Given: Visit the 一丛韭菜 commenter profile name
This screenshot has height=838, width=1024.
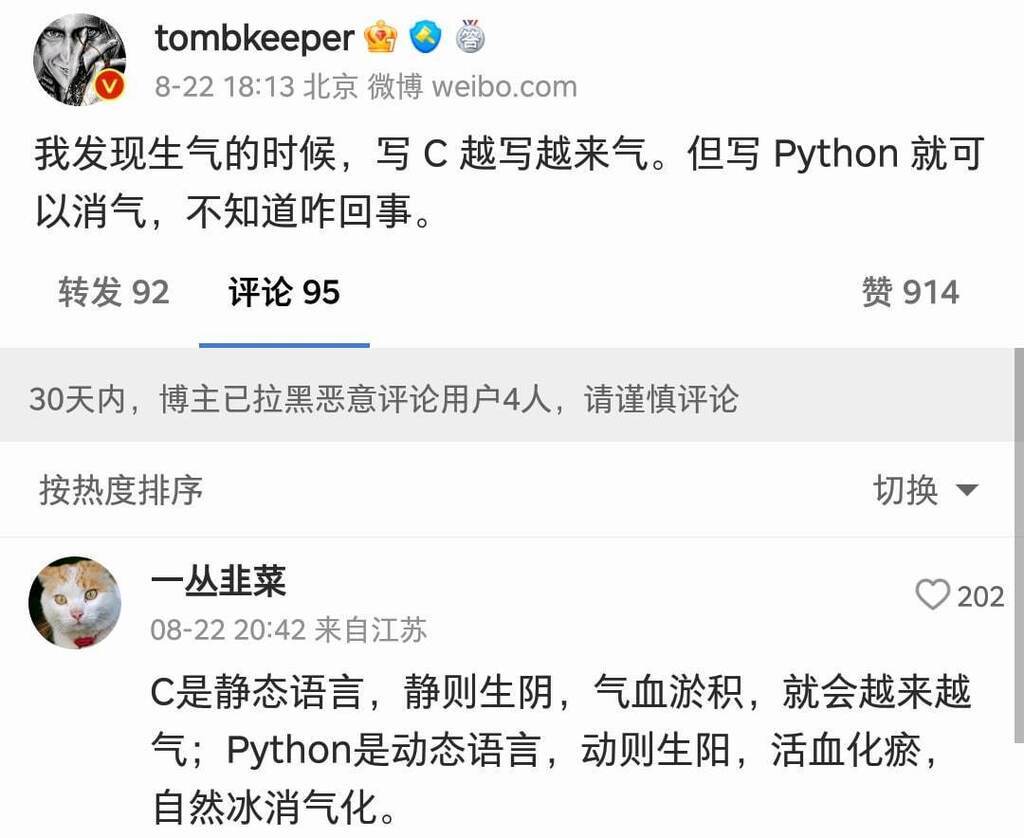Looking at the screenshot, I should (x=218, y=582).
